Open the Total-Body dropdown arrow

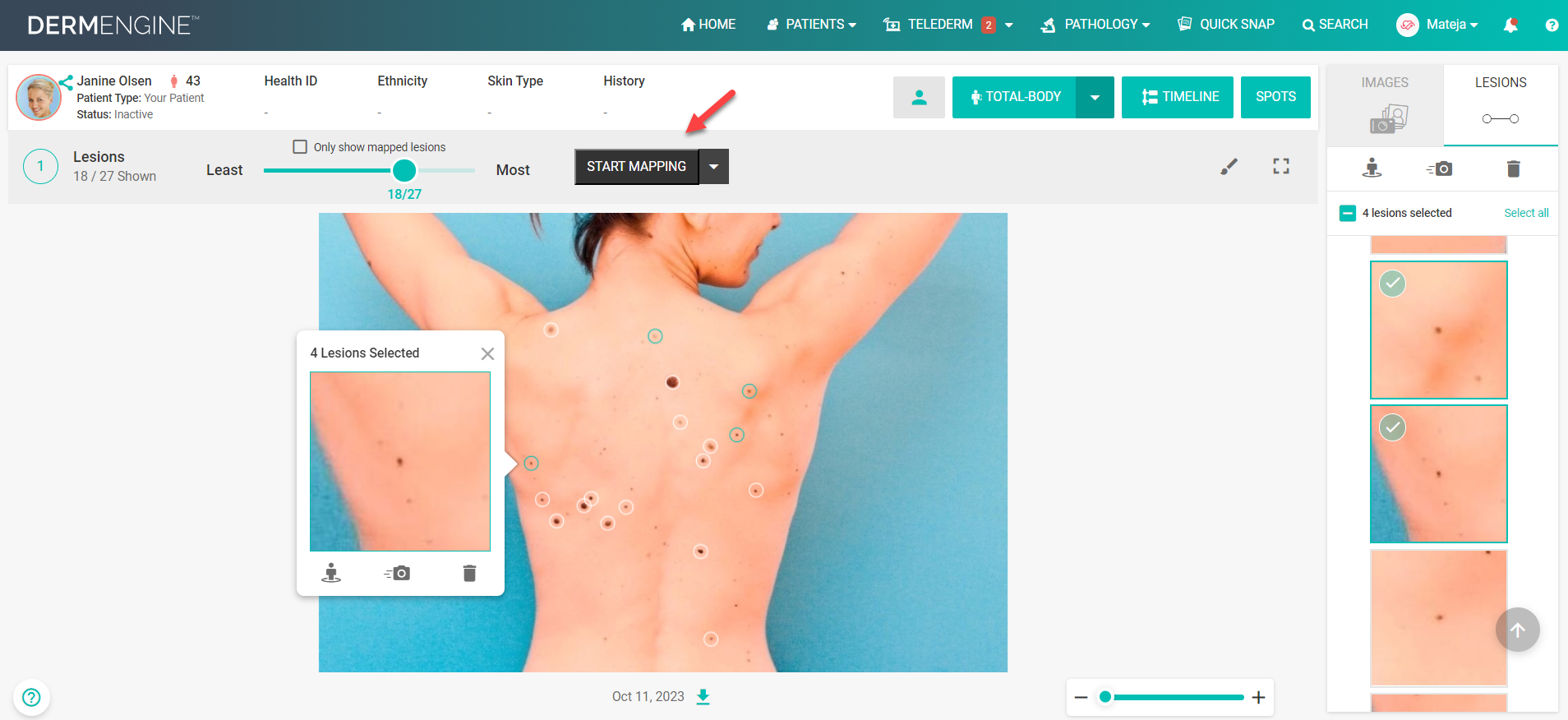coord(1095,97)
